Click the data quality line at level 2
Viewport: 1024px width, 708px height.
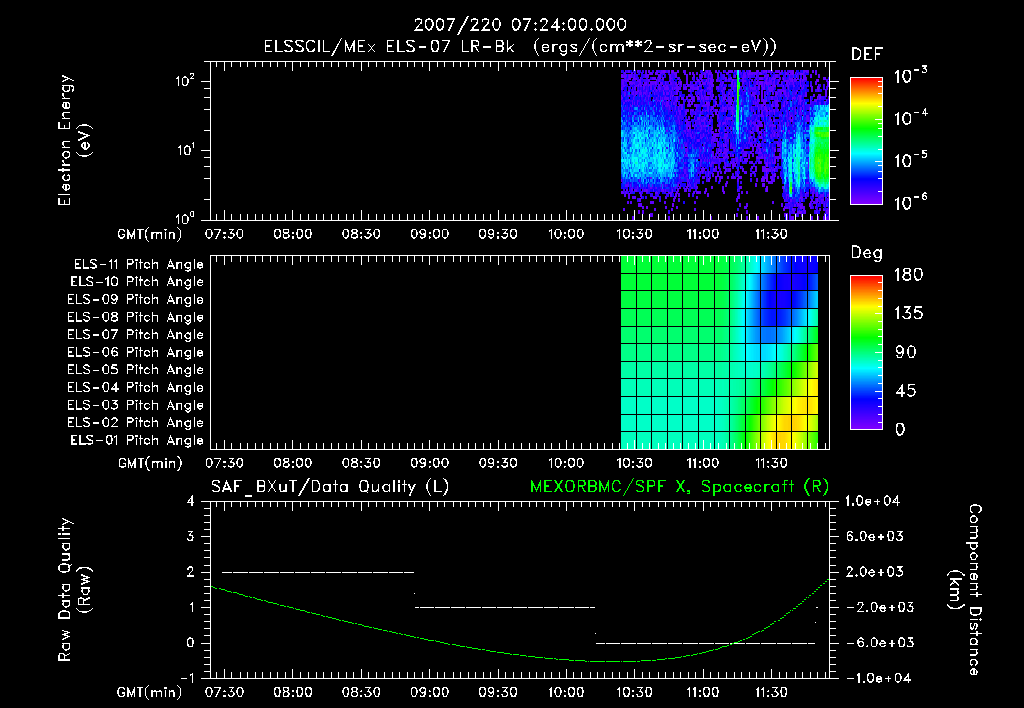click(318, 572)
